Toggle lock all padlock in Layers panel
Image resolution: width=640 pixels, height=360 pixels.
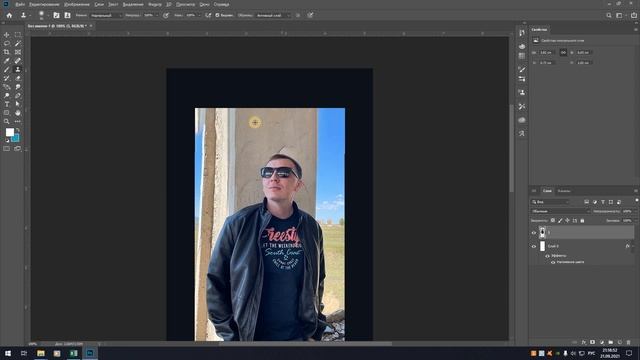coord(582,220)
